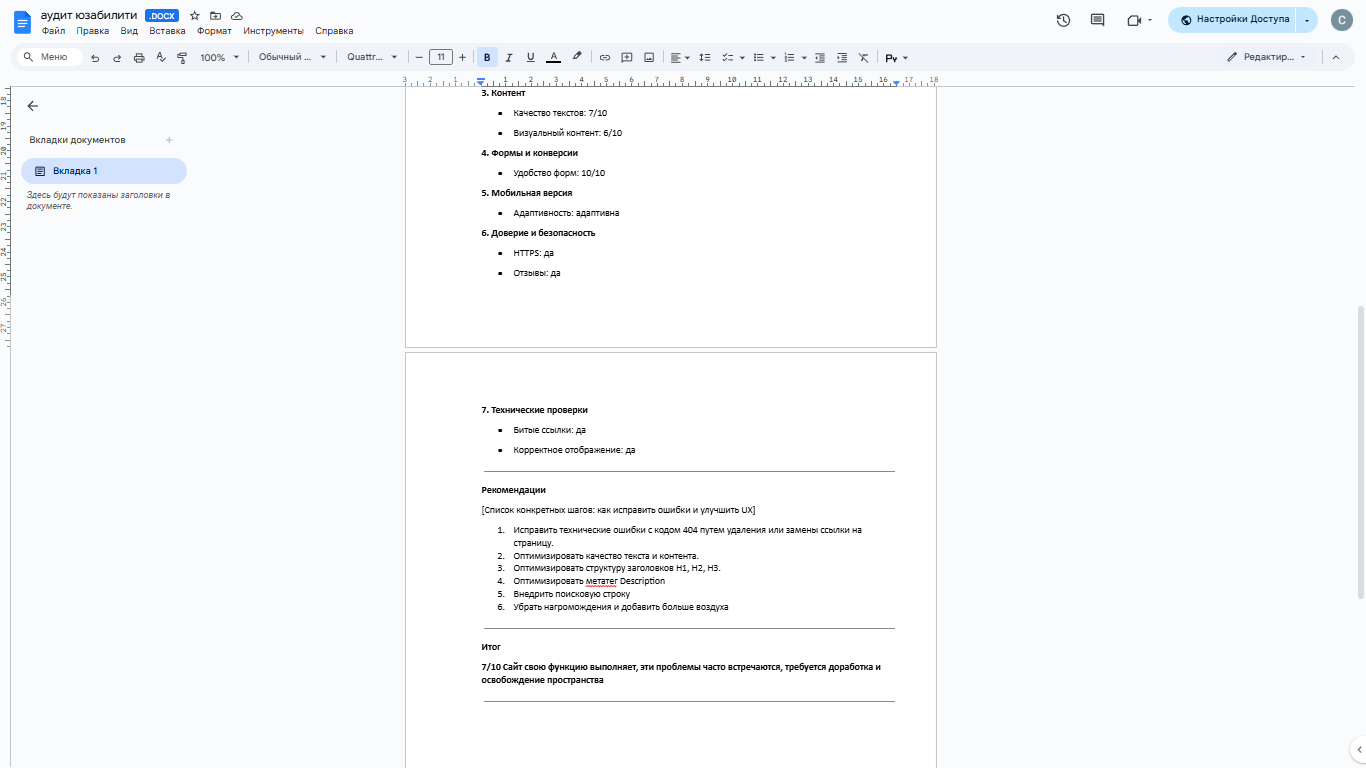
Task: Toggle the checklist button
Action: pyautogui.click(x=728, y=58)
